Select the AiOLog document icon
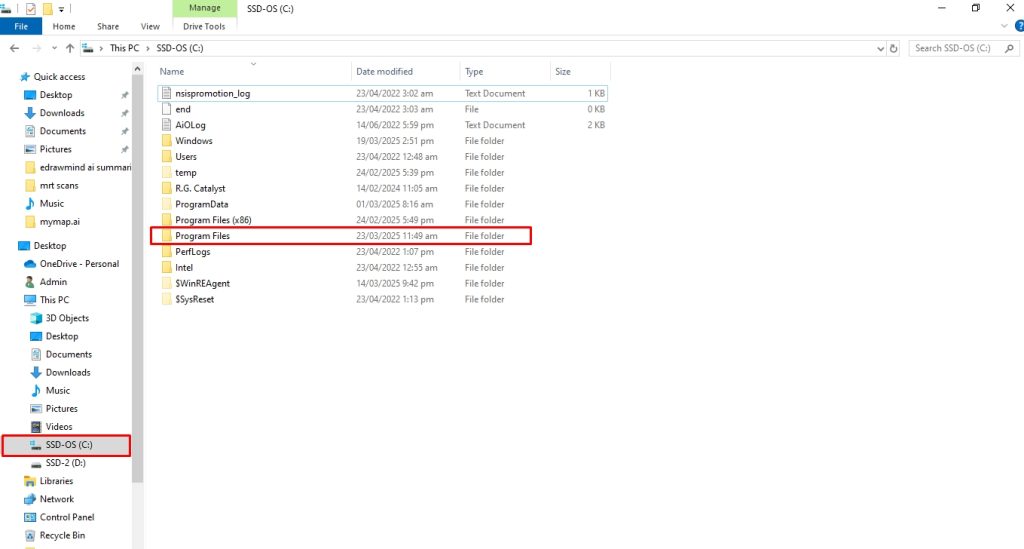This screenshot has width=1024, height=549. coord(167,125)
